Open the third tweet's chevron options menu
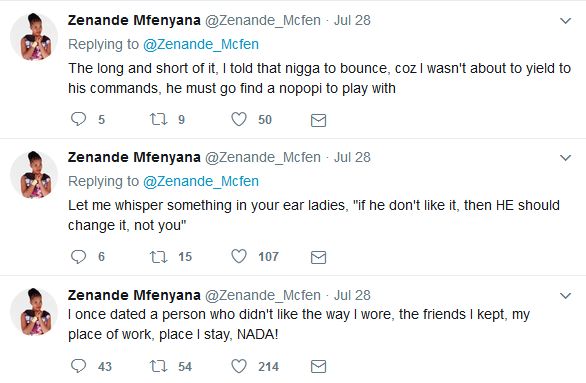Viewport: 586px width, 383px height. [565, 296]
